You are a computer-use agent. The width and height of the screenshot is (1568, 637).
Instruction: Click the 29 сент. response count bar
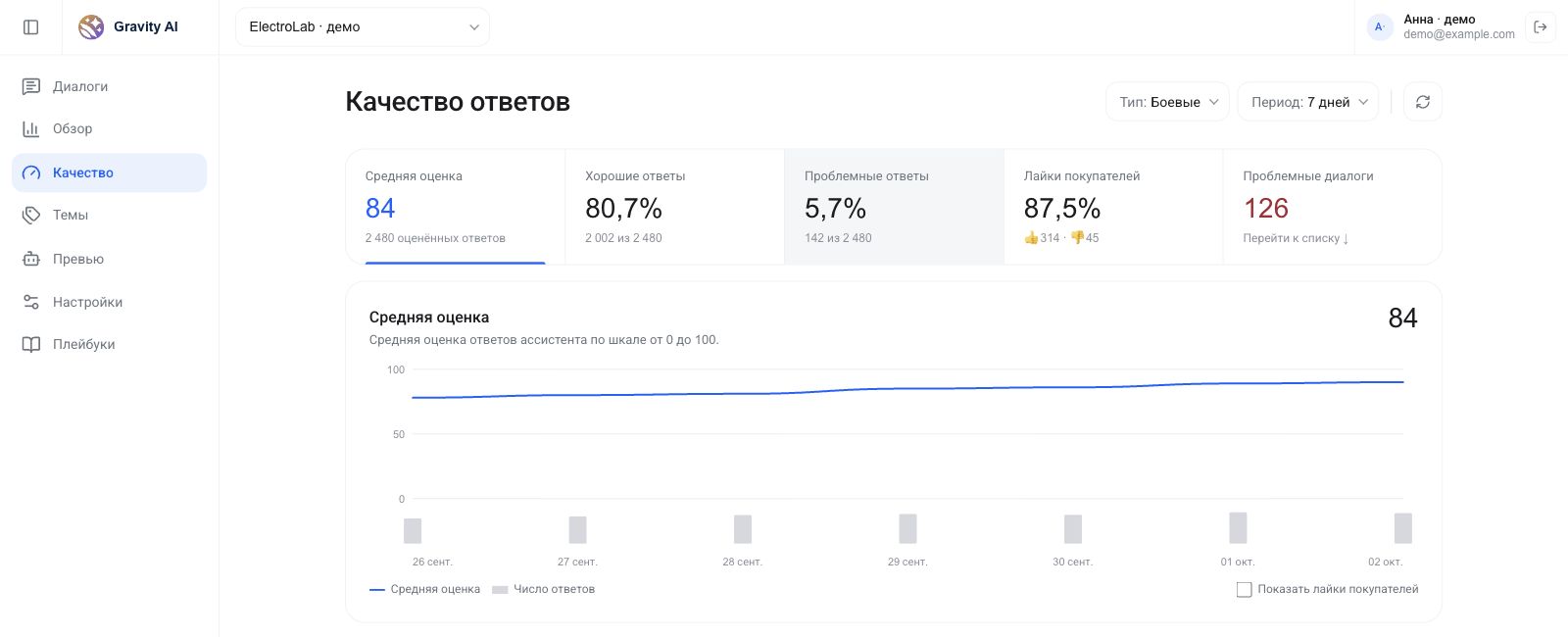[907, 528]
